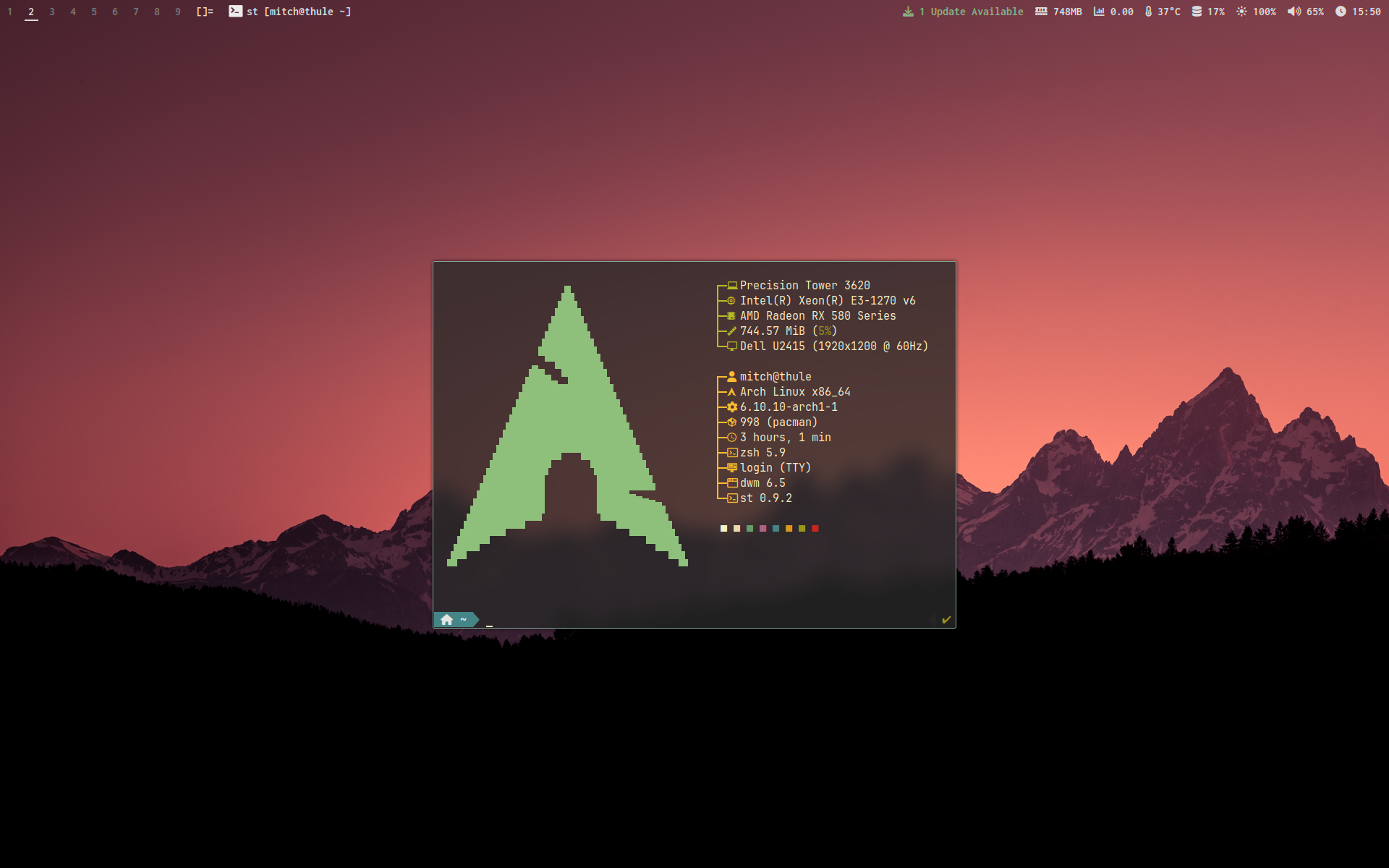This screenshot has height=868, width=1389.
Task: Click the RAM memory icon beside 748MB
Action: (1041, 12)
